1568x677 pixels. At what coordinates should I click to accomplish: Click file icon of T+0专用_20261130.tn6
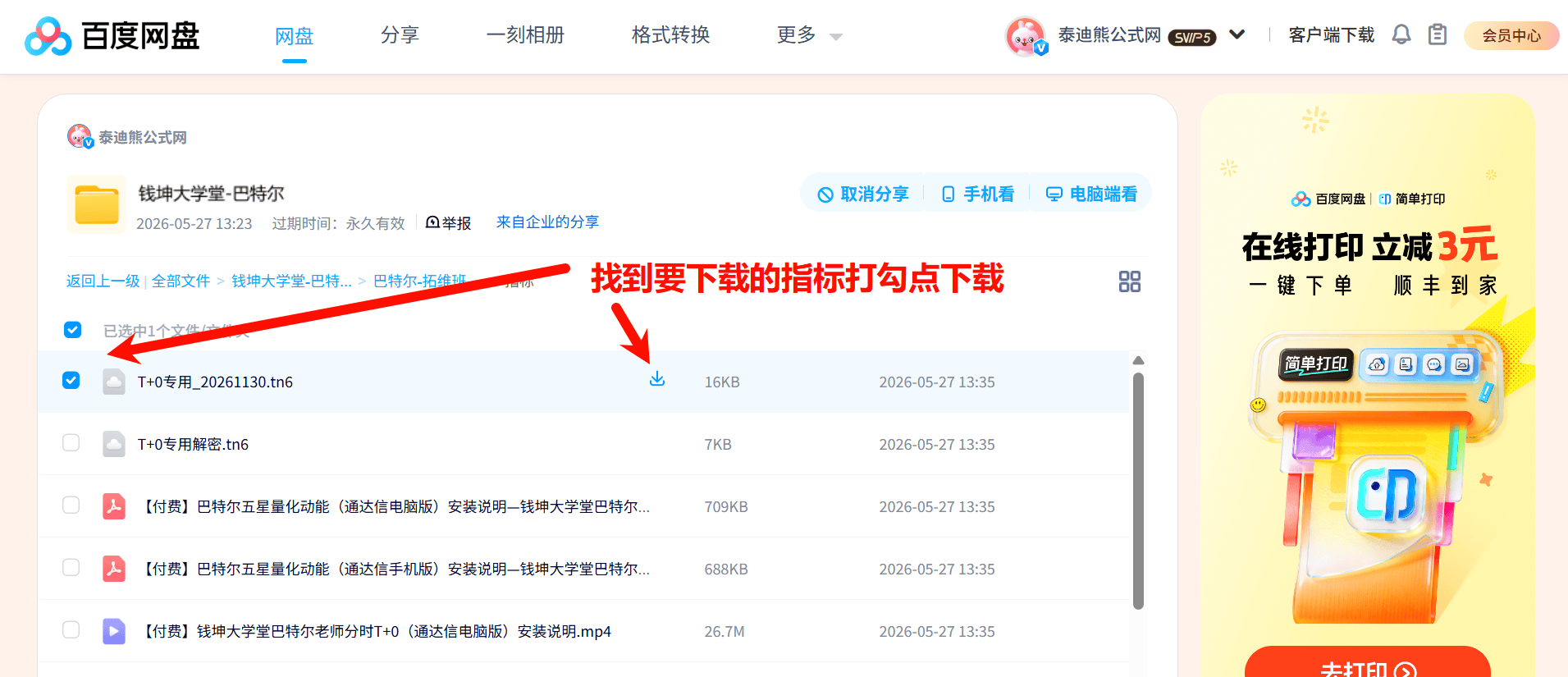(114, 382)
